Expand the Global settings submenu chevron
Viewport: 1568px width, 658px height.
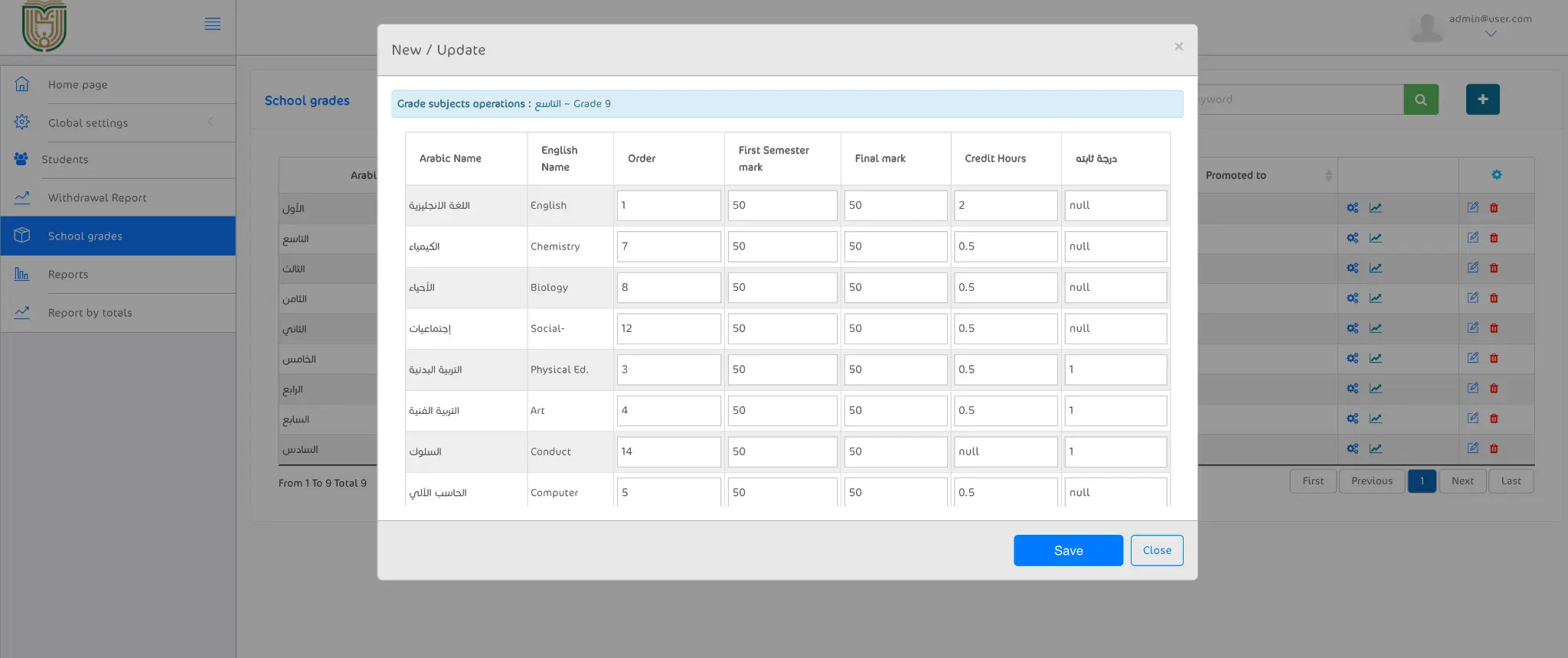(211, 122)
